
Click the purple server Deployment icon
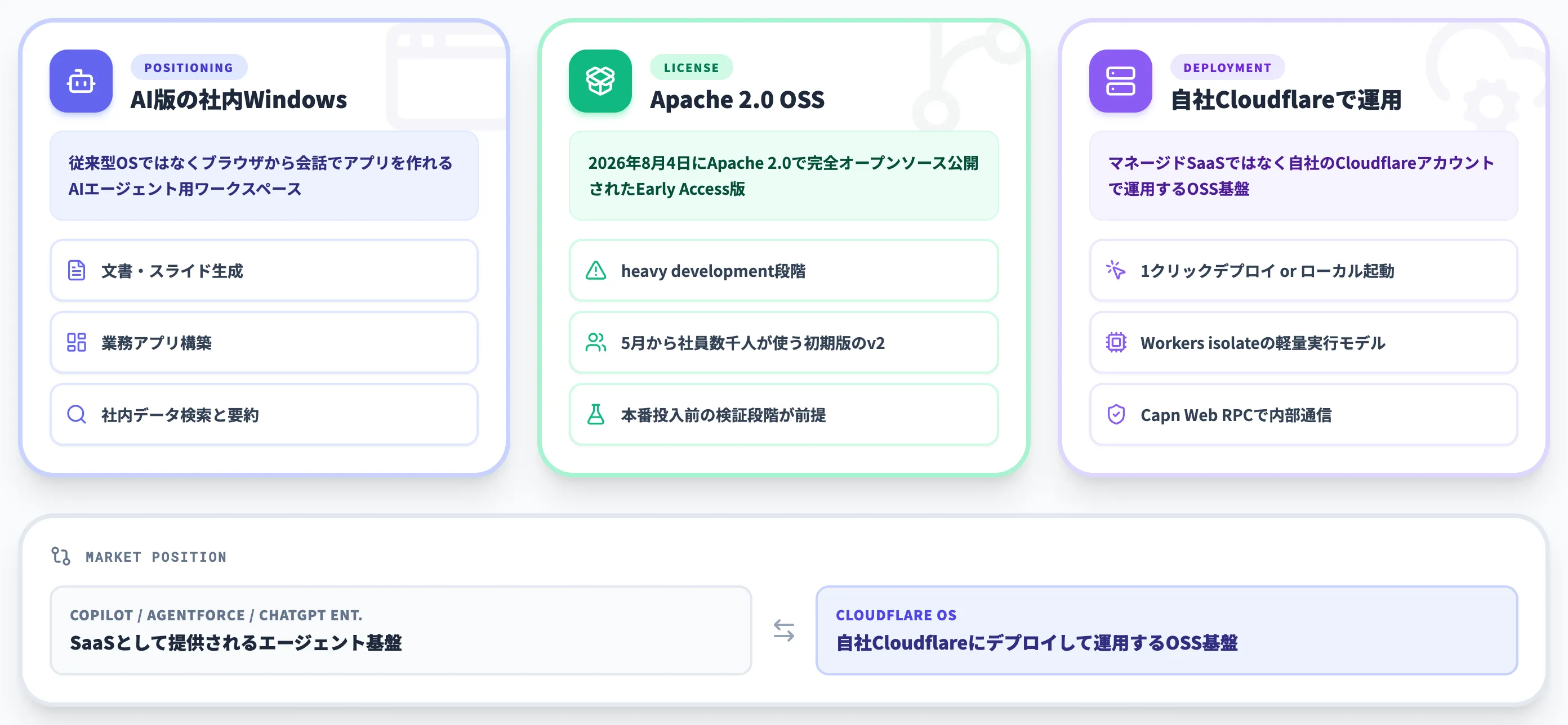tap(1121, 81)
